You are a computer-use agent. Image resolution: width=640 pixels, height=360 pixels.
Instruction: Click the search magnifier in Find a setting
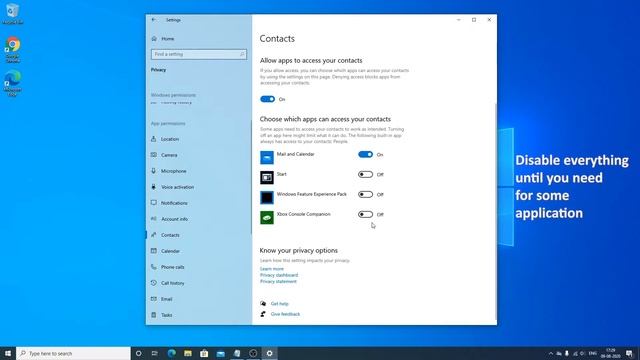pos(242,54)
